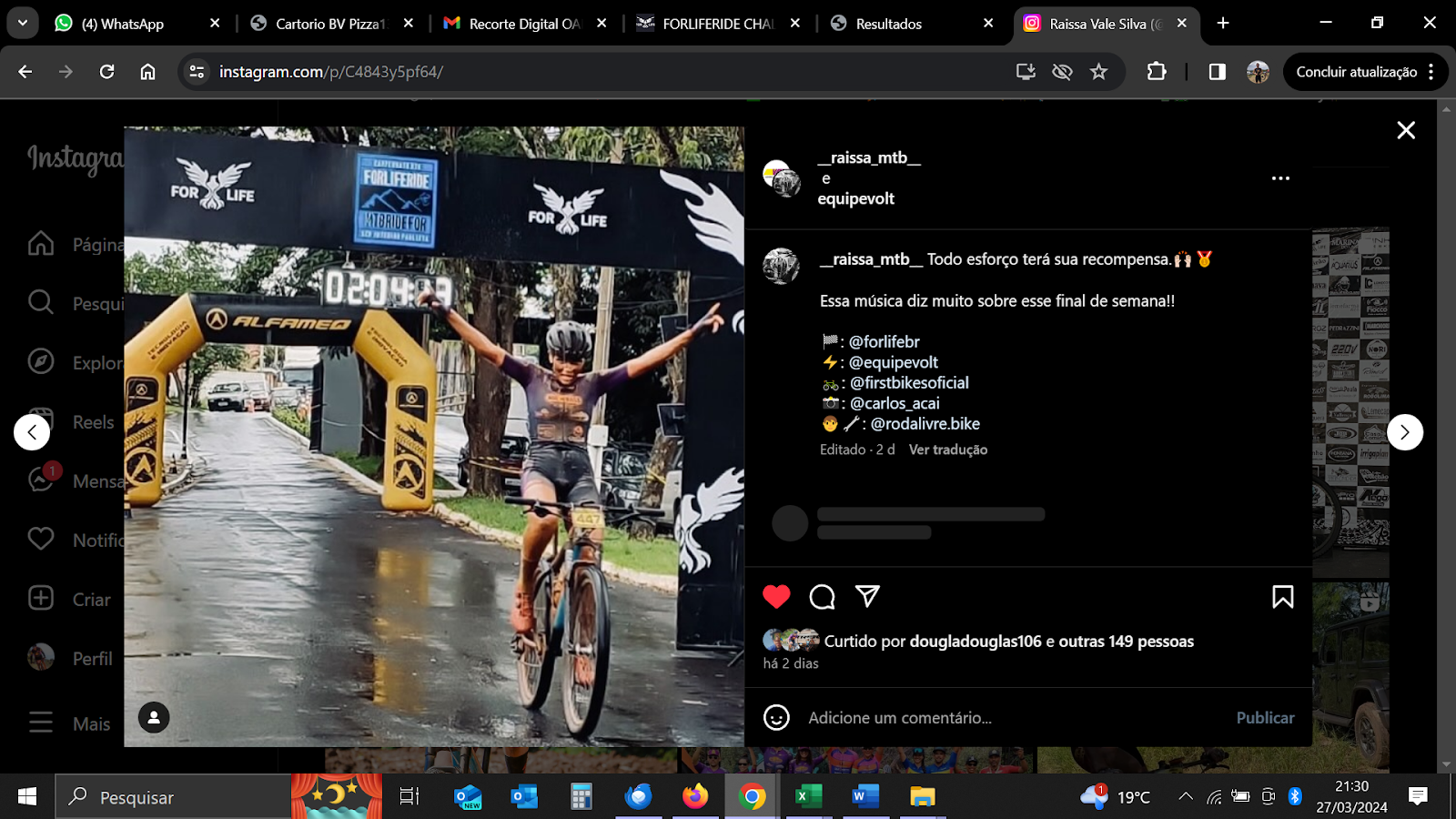Open the tab search dropdown arrow
1456x819 pixels.
coord(23,24)
